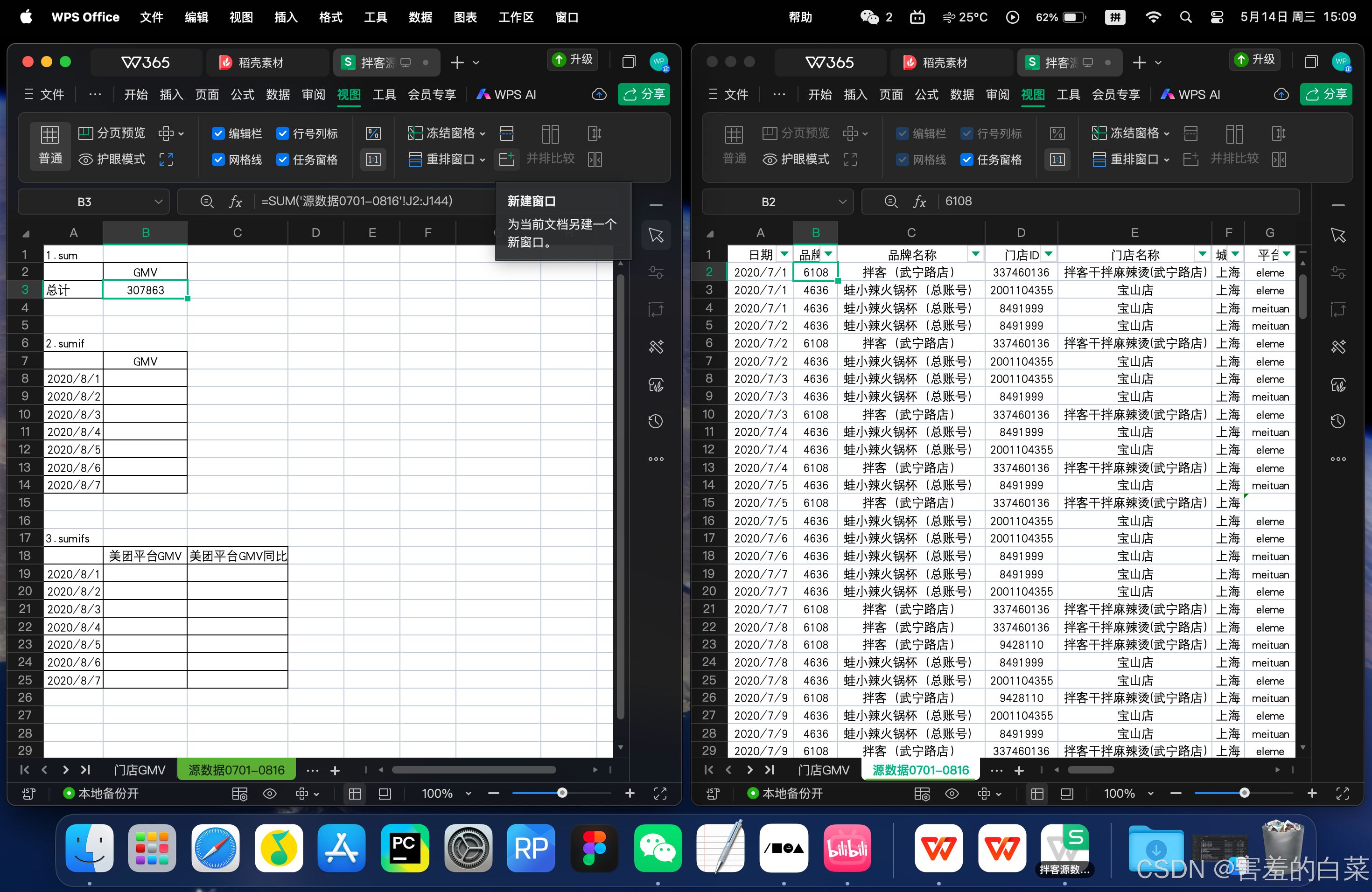Adjust the zoom slider handle in left window
The height and width of the screenshot is (892, 1372).
coord(562,793)
